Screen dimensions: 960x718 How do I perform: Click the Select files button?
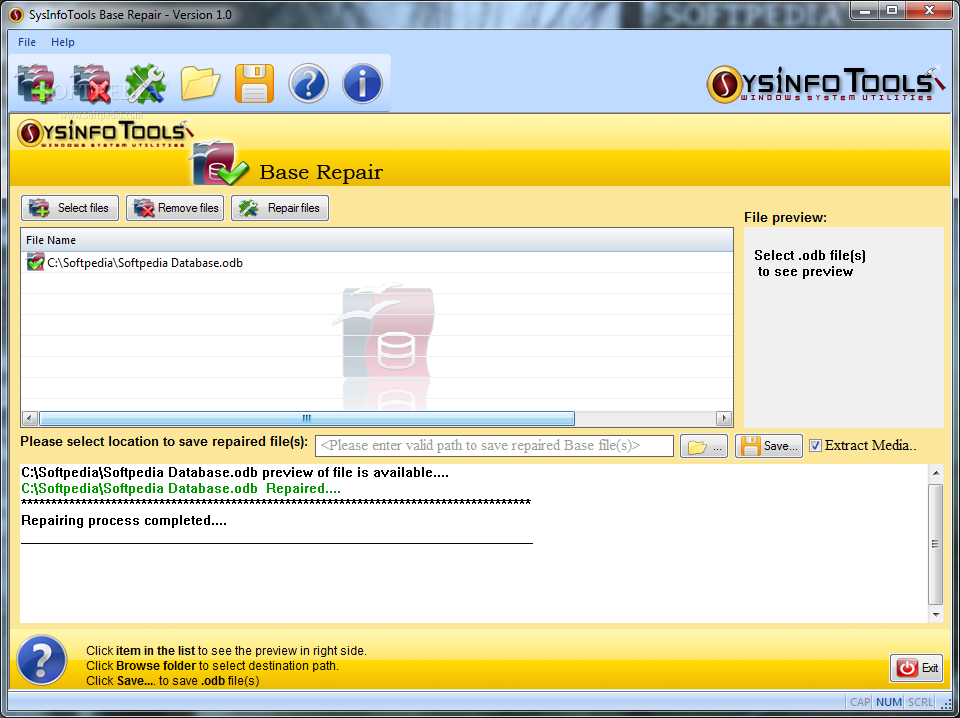[70, 208]
